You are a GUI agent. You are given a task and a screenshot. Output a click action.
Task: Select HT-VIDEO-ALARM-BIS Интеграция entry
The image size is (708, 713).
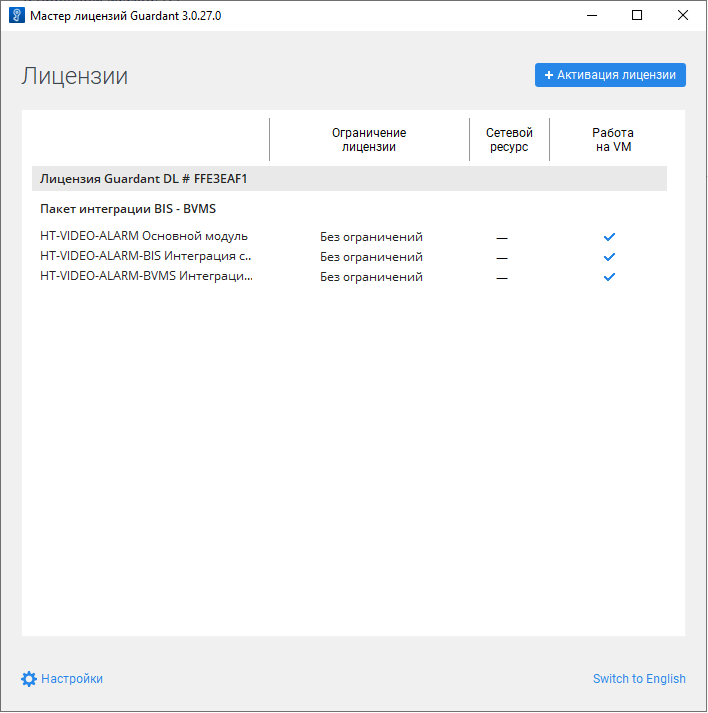[146, 257]
